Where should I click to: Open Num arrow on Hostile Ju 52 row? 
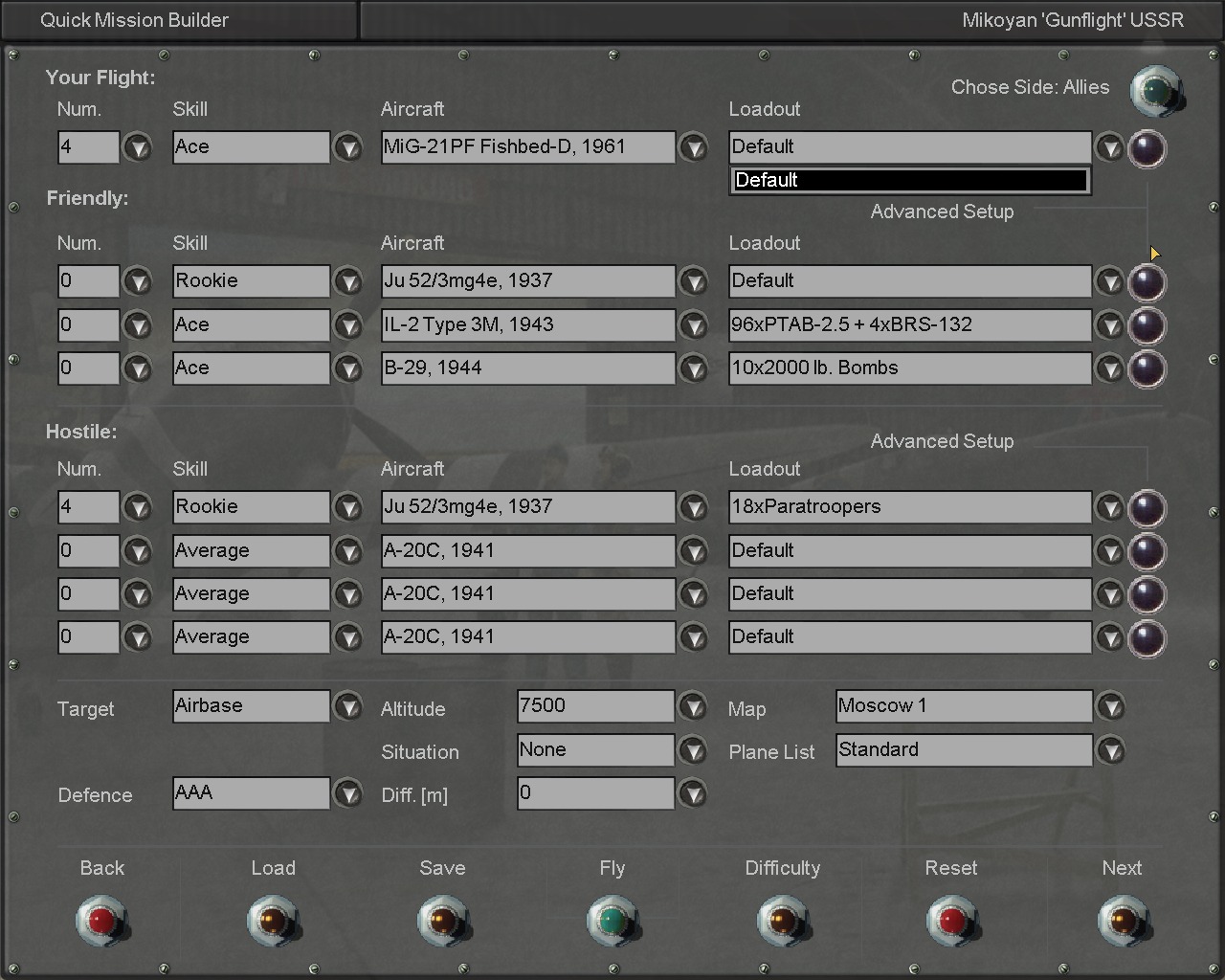click(x=139, y=508)
